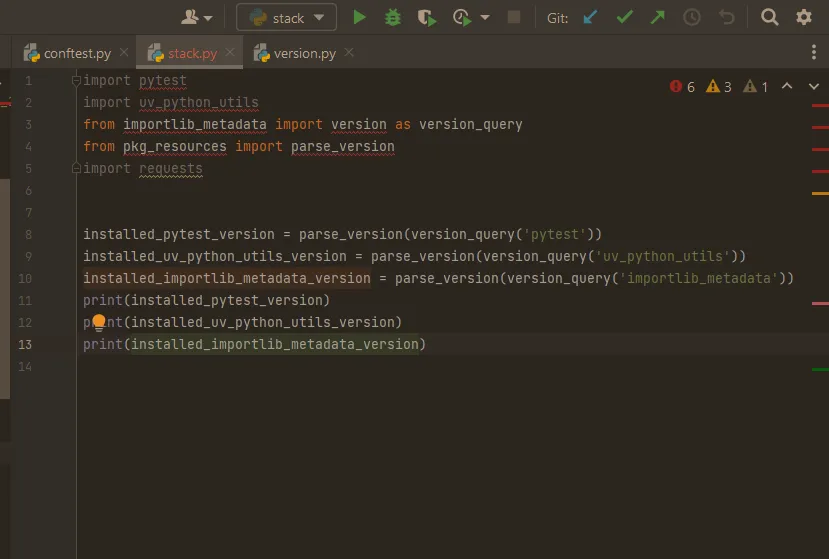
Task: Click the Git rollback undo arrow
Action: point(727,17)
